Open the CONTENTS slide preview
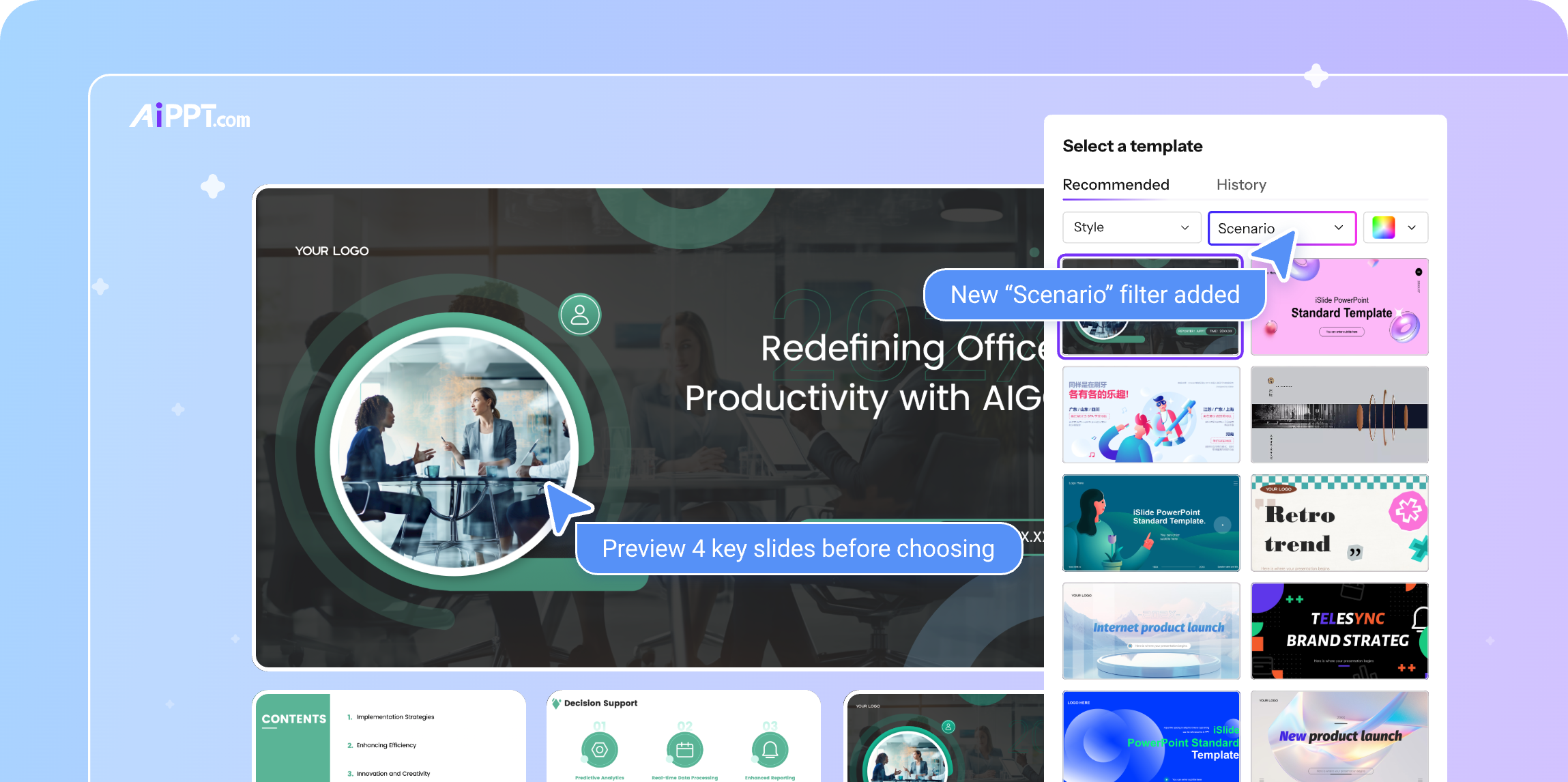The width and height of the screenshot is (1568, 782). point(389,736)
